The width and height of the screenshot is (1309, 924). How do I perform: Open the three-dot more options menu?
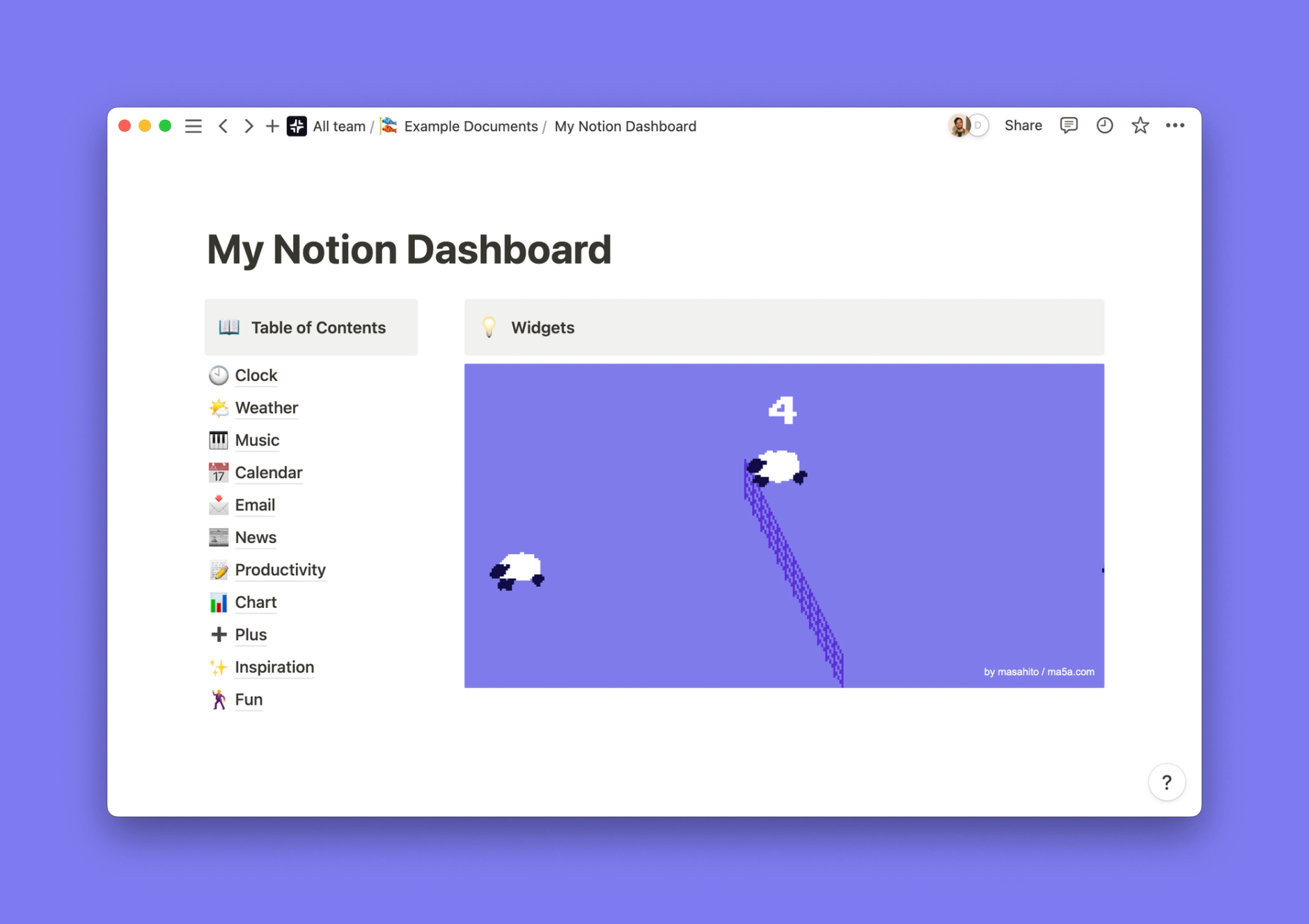point(1175,125)
